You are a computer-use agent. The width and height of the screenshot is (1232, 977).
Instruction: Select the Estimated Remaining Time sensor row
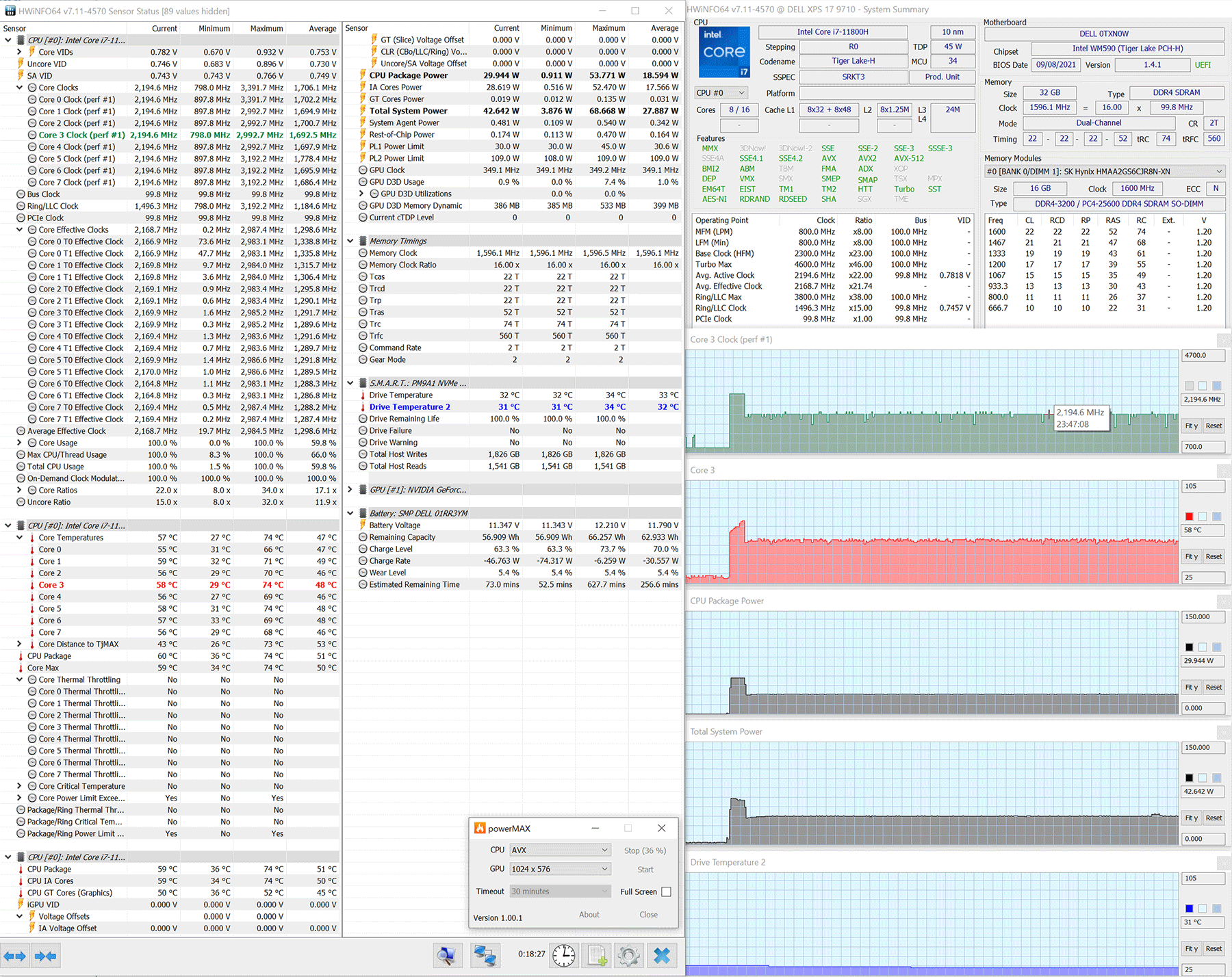coord(513,585)
